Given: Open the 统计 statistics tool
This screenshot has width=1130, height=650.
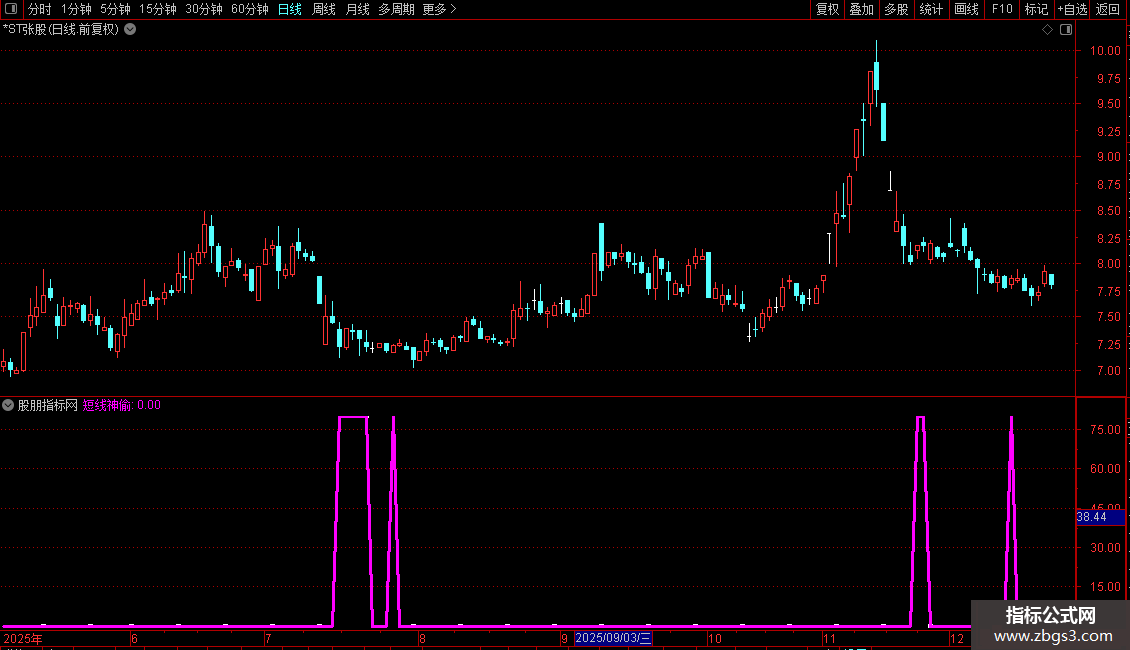Looking at the screenshot, I should 931,9.
